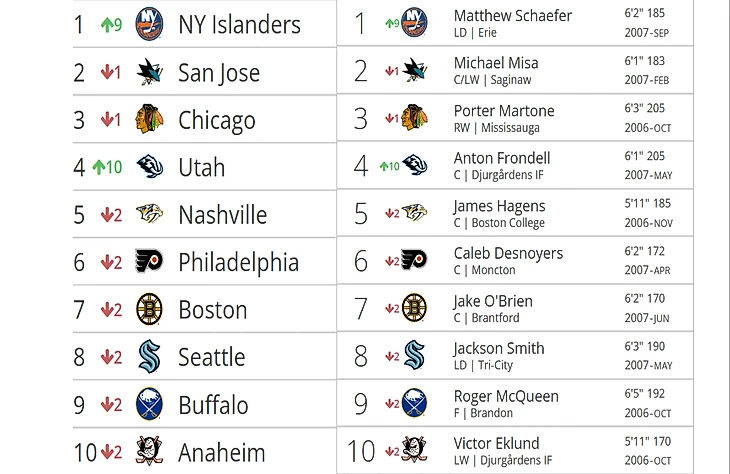Click the Chicago Blackhawks logo beside Chicago
The height and width of the screenshot is (474, 730).
[x=148, y=120]
